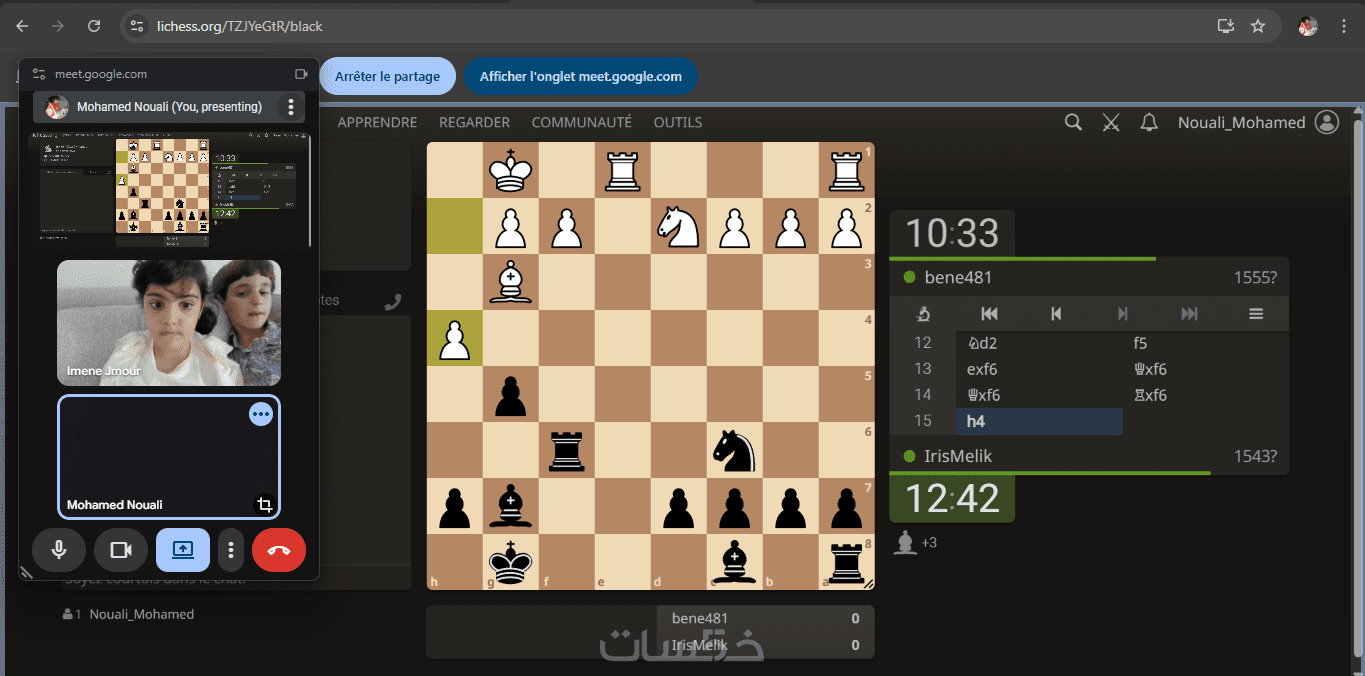Bookmark this page with the star icon

pyautogui.click(x=1258, y=26)
